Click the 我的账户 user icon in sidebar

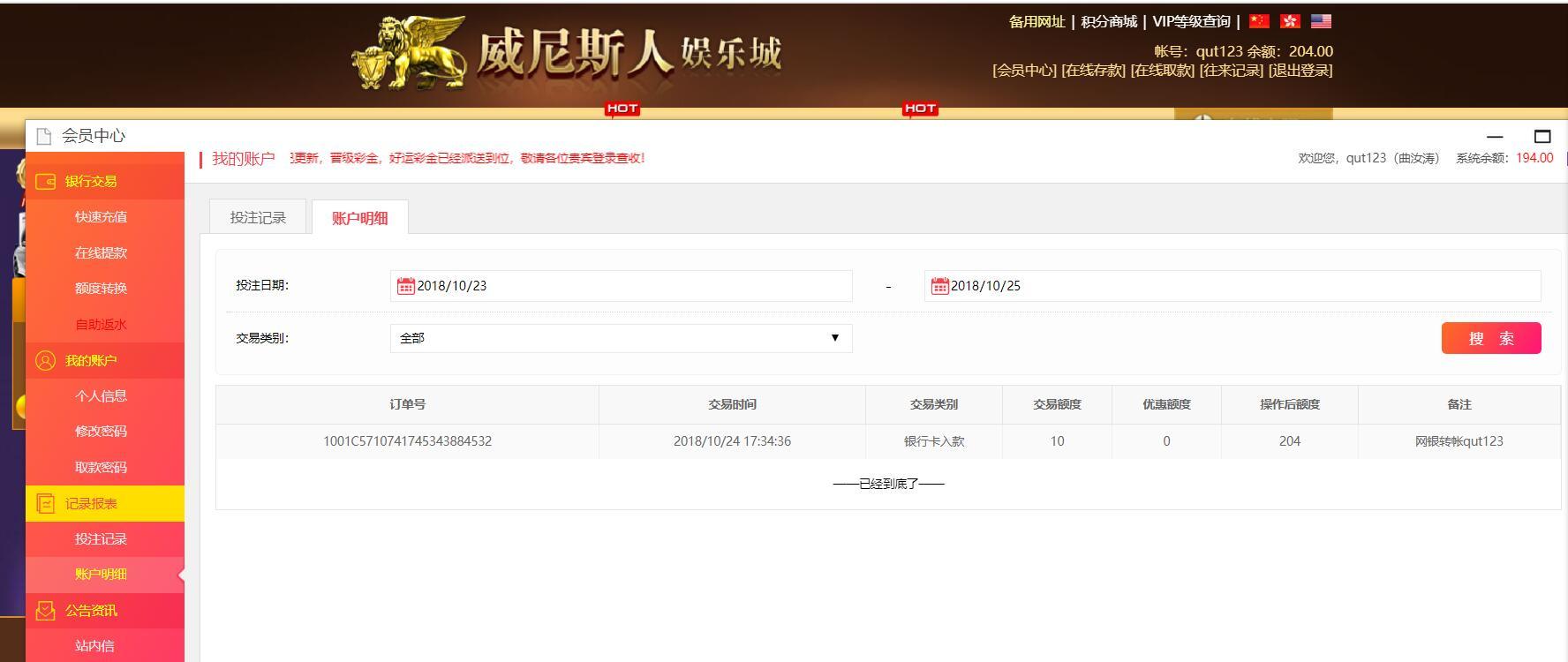point(45,360)
